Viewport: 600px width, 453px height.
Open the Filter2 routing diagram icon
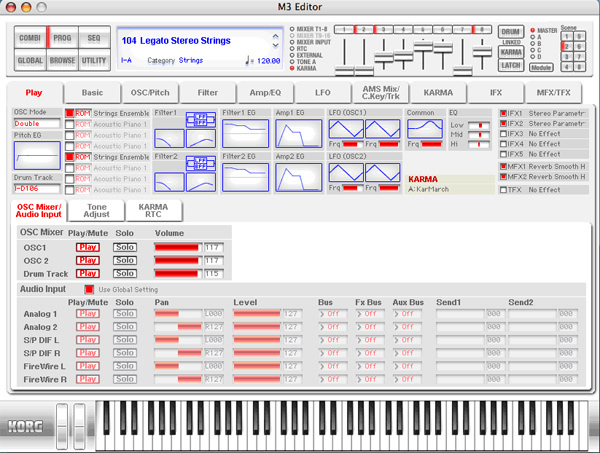[x=201, y=163]
